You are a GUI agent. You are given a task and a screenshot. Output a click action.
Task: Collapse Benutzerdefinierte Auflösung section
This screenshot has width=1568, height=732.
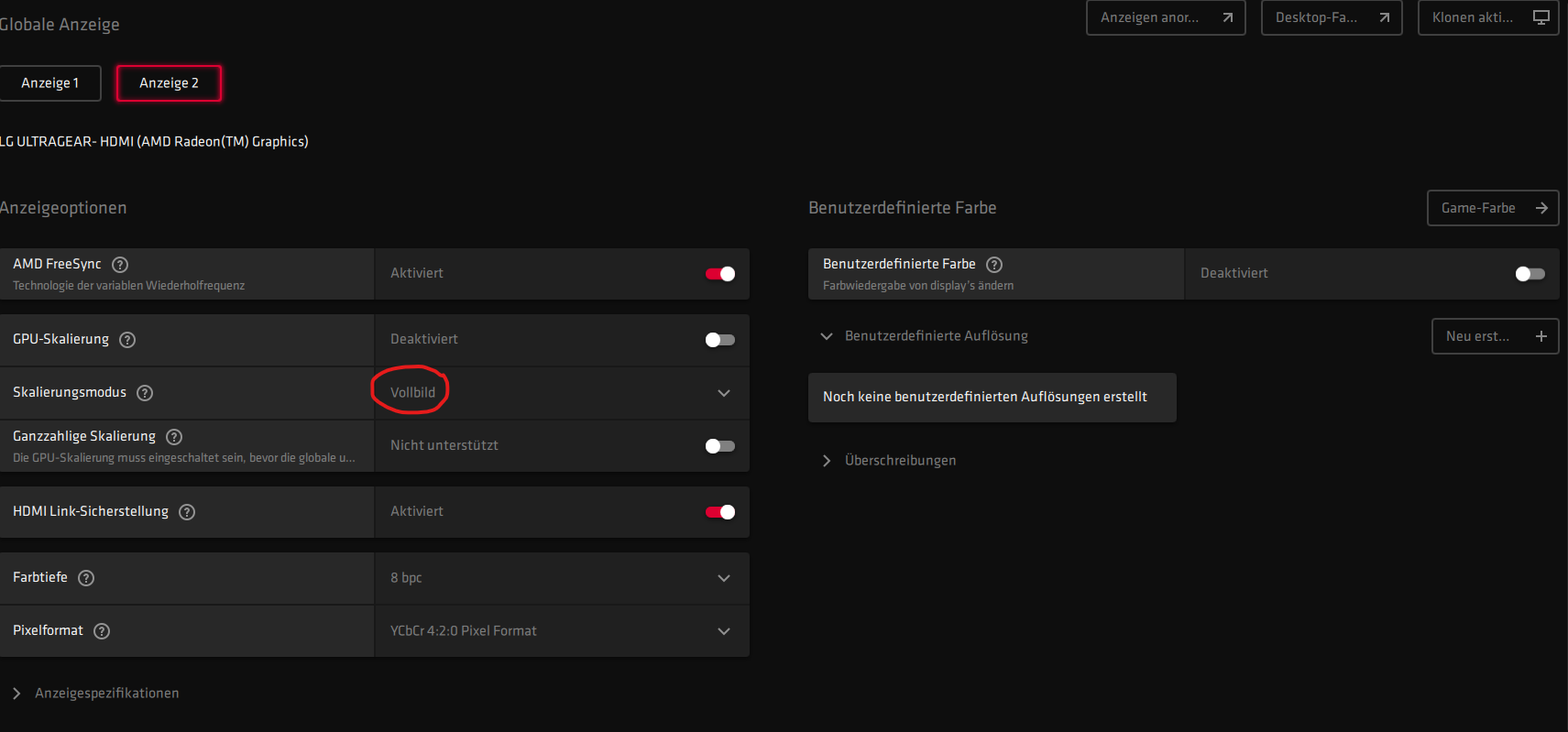pyautogui.click(x=926, y=336)
